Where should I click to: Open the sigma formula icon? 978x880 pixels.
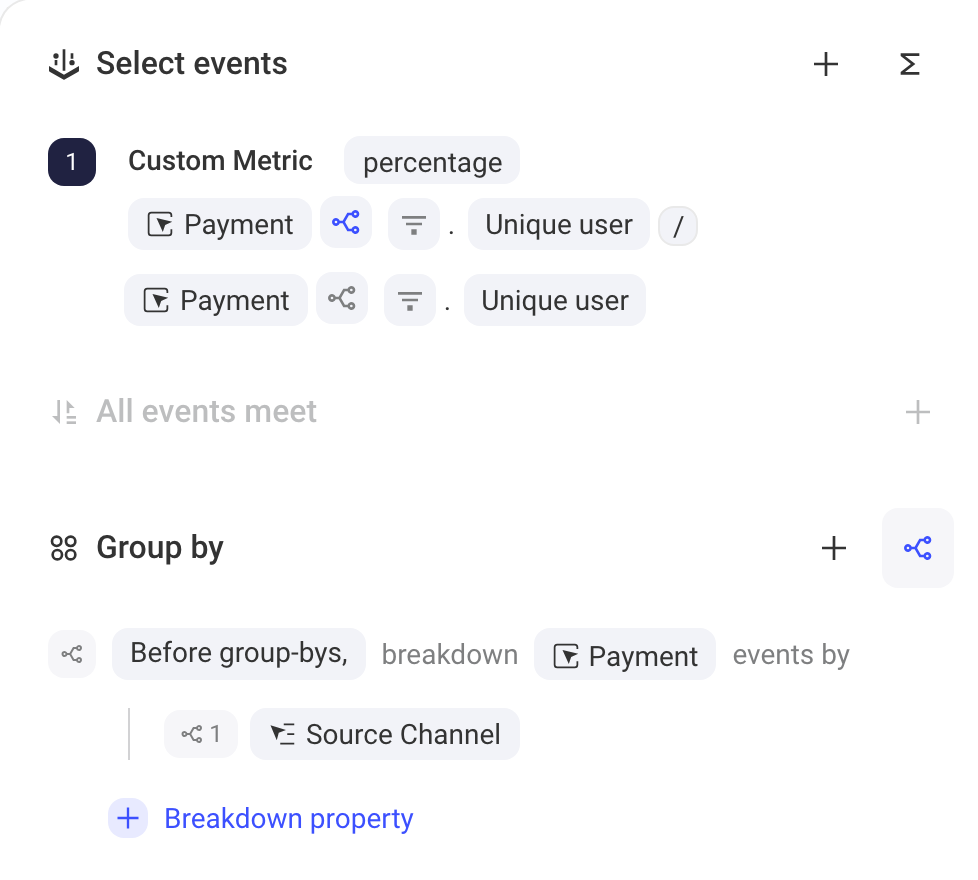pyautogui.click(x=909, y=64)
